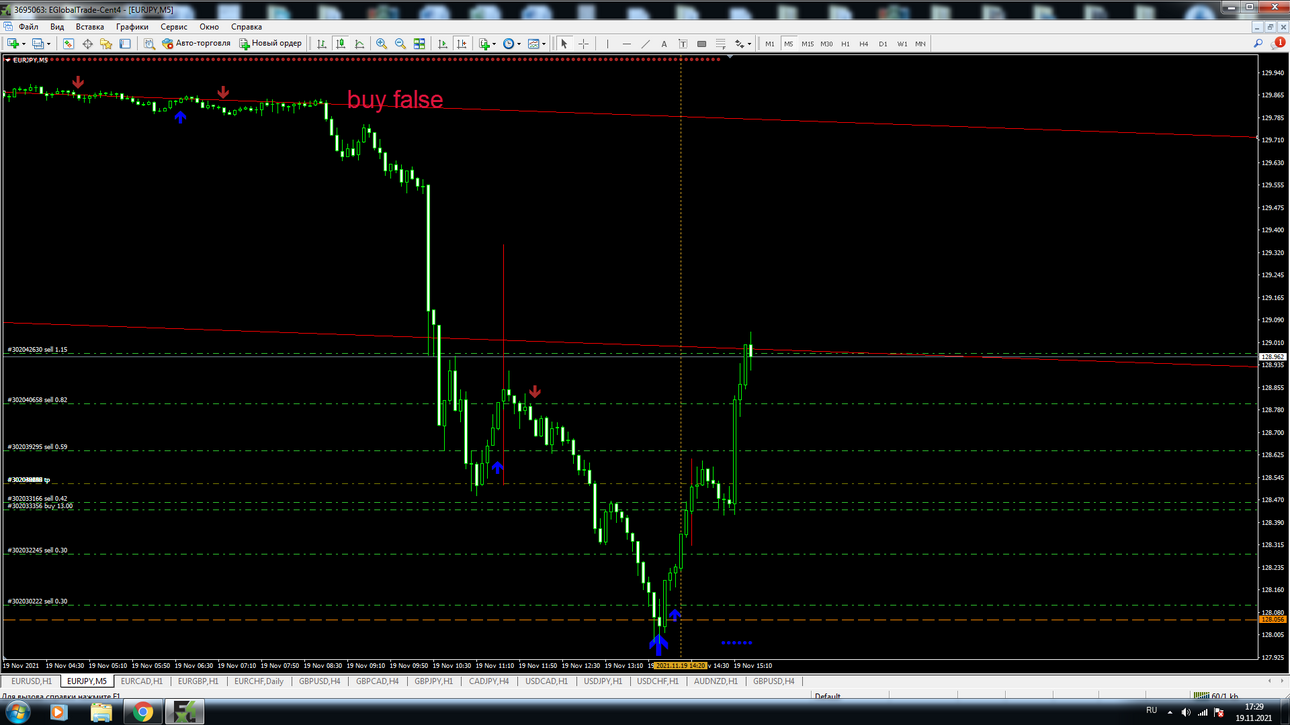This screenshot has height=725, width=1290.
Task: Enable chart auto scroll
Action: point(442,44)
